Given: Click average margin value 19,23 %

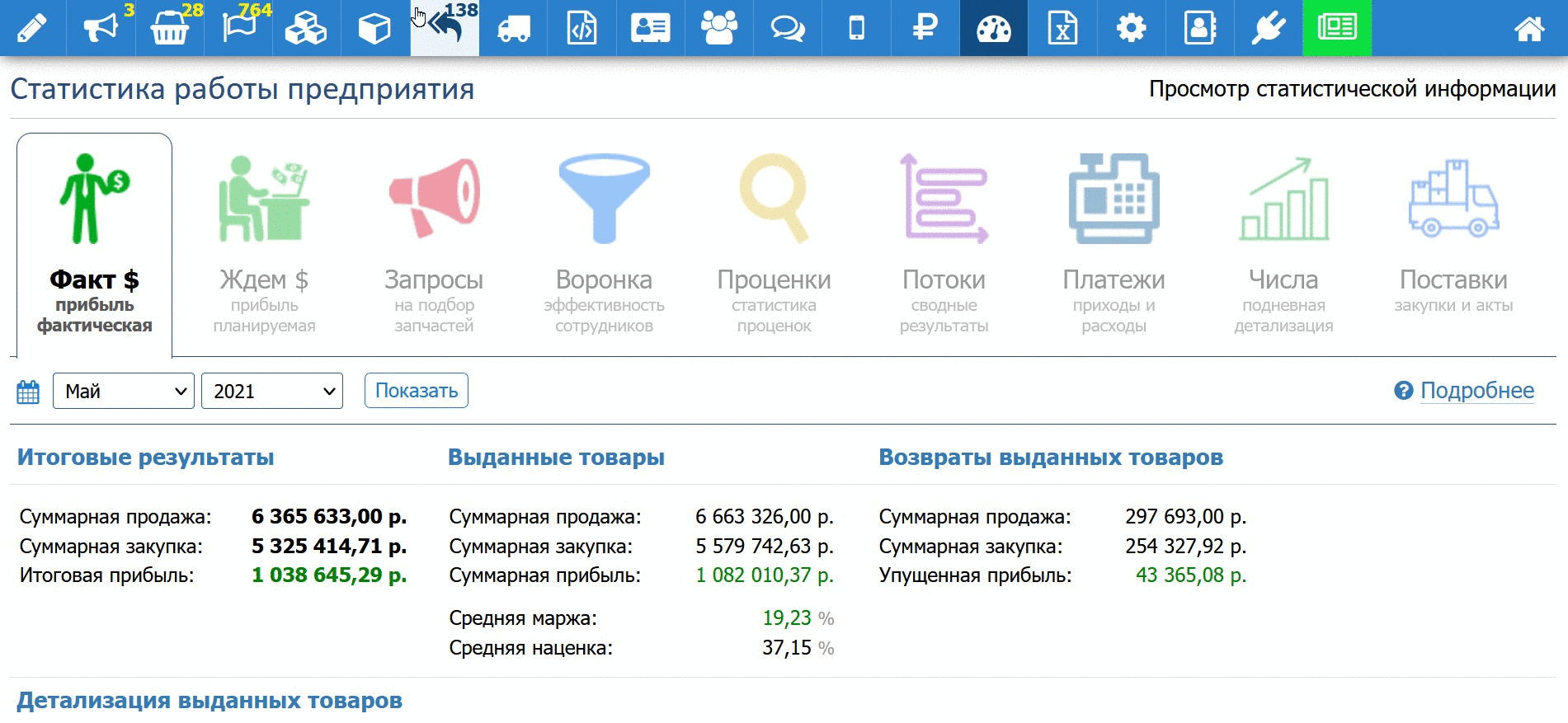Looking at the screenshot, I should [798, 618].
